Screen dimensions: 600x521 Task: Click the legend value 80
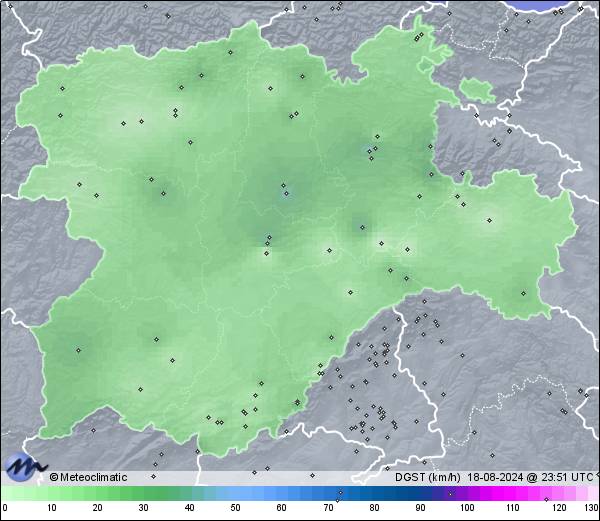point(374,508)
